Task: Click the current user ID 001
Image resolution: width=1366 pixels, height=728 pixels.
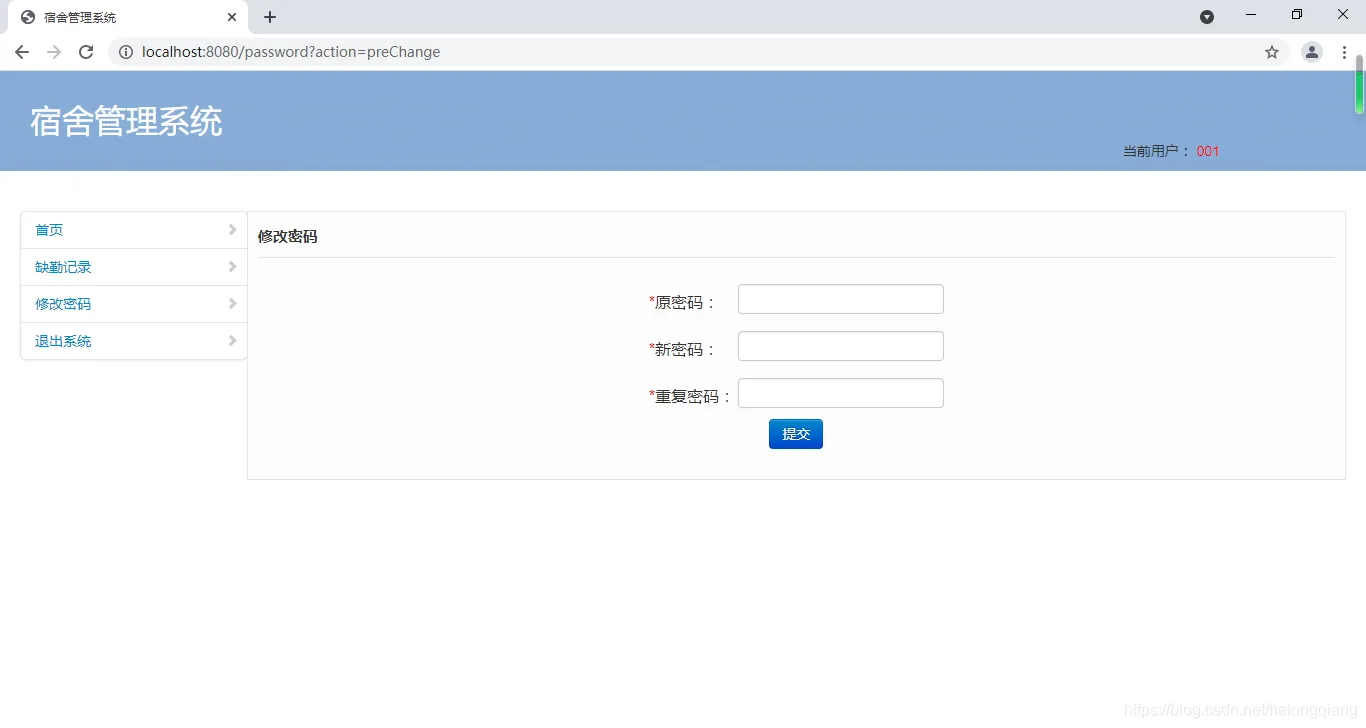Action: (1208, 151)
